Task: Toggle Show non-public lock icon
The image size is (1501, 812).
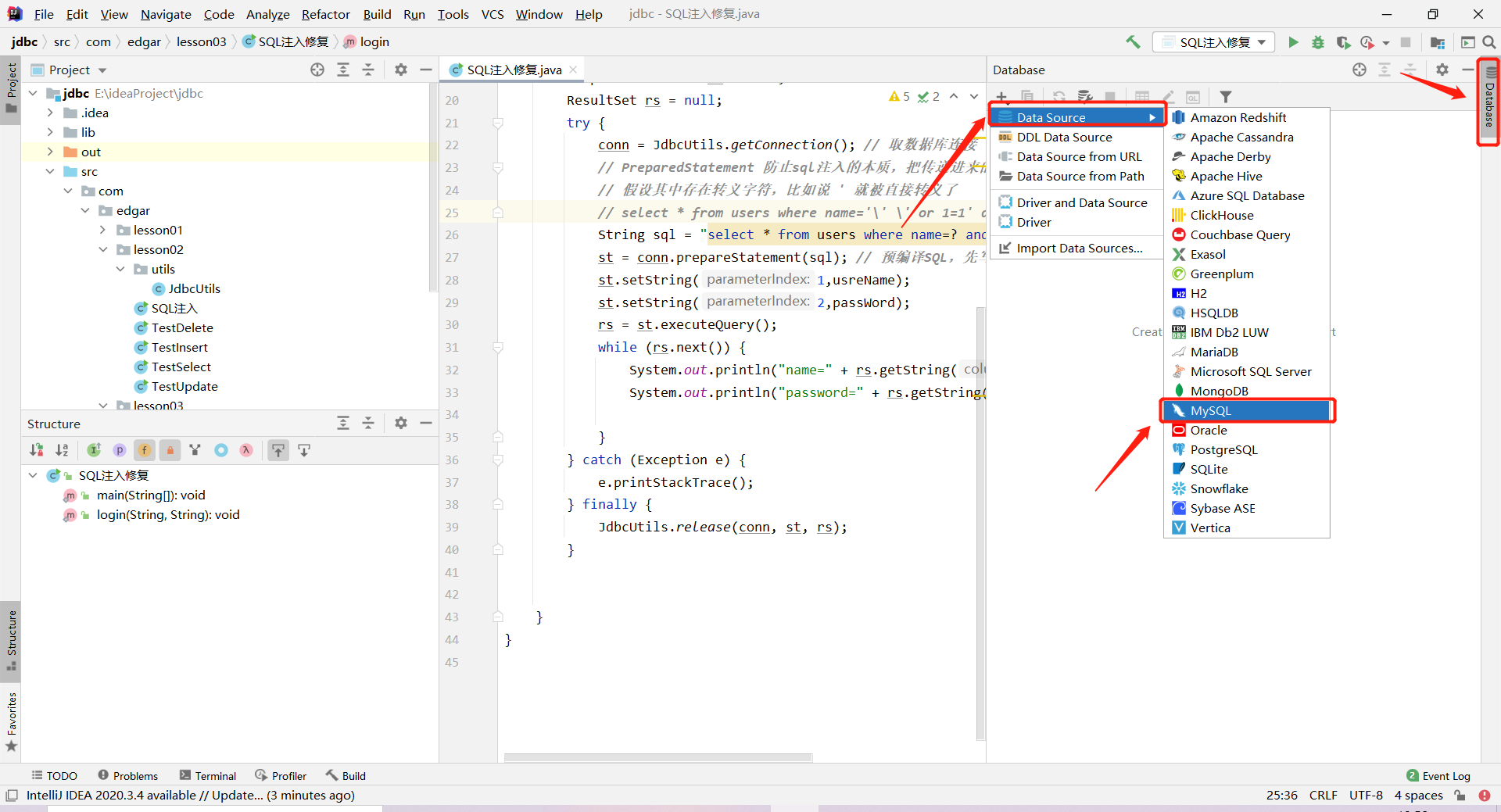Action: coord(170,450)
